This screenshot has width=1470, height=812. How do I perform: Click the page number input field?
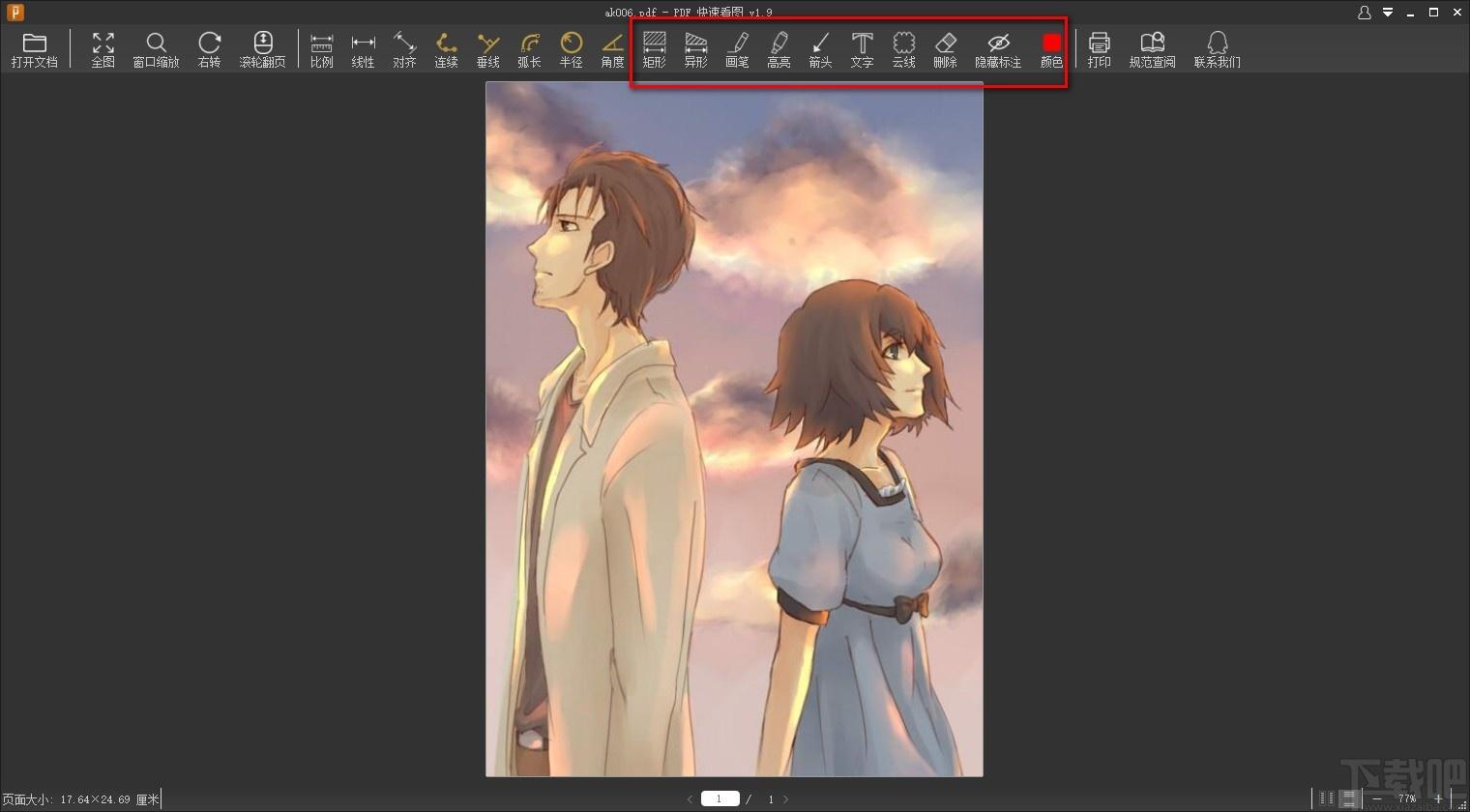(720, 799)
